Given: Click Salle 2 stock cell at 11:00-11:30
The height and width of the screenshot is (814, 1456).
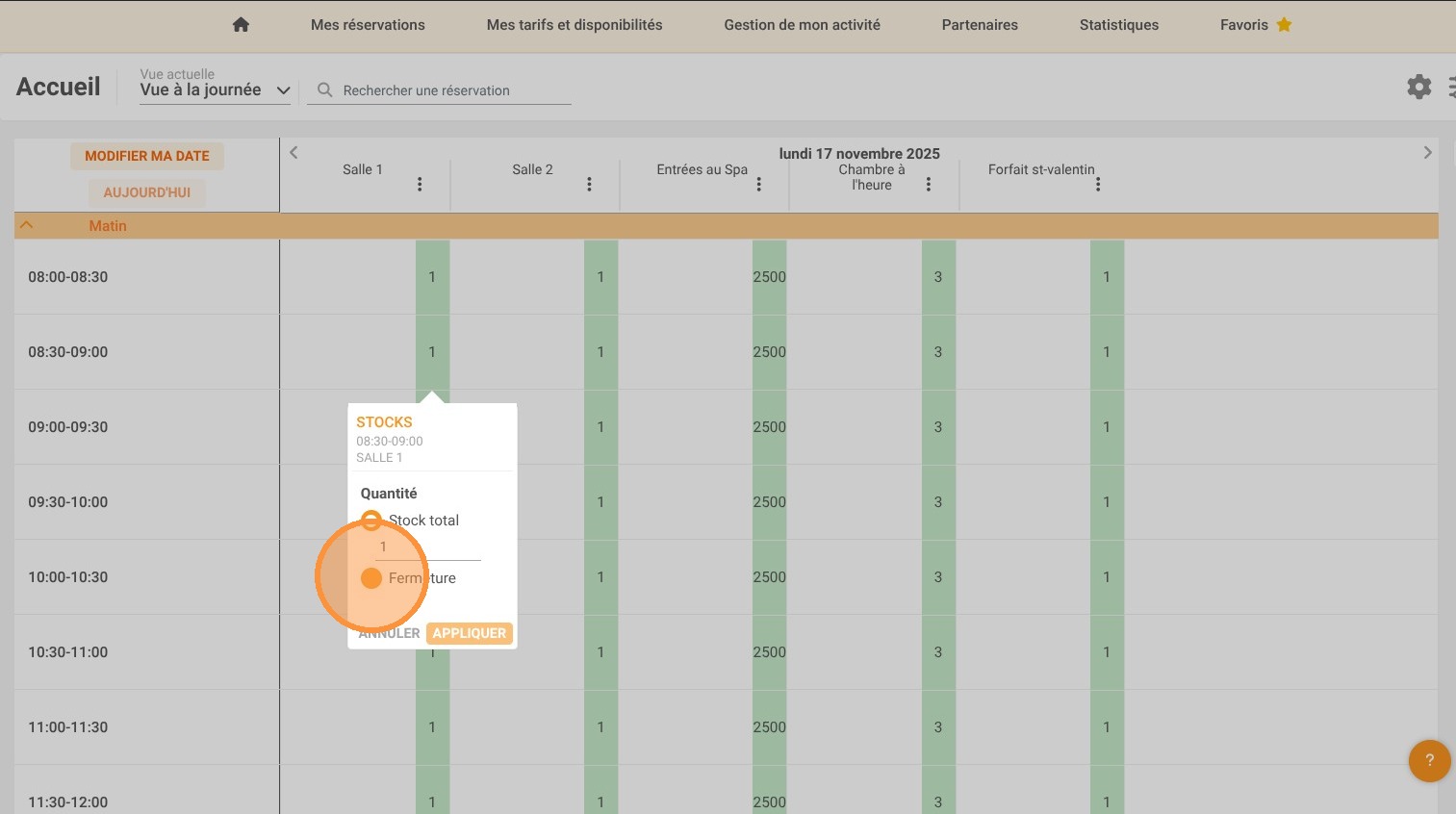Looking at the screenshot, I should (600, 727).
